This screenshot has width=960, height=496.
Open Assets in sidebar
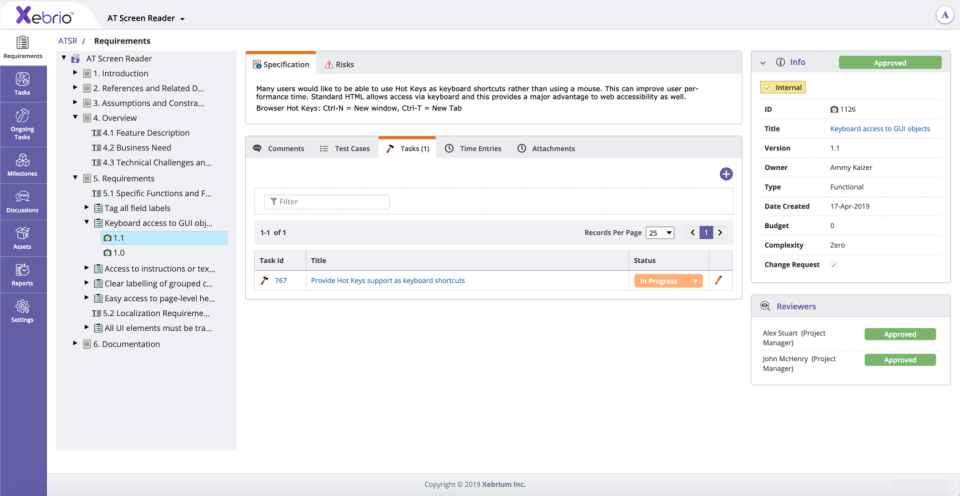[x=23, y=239]
